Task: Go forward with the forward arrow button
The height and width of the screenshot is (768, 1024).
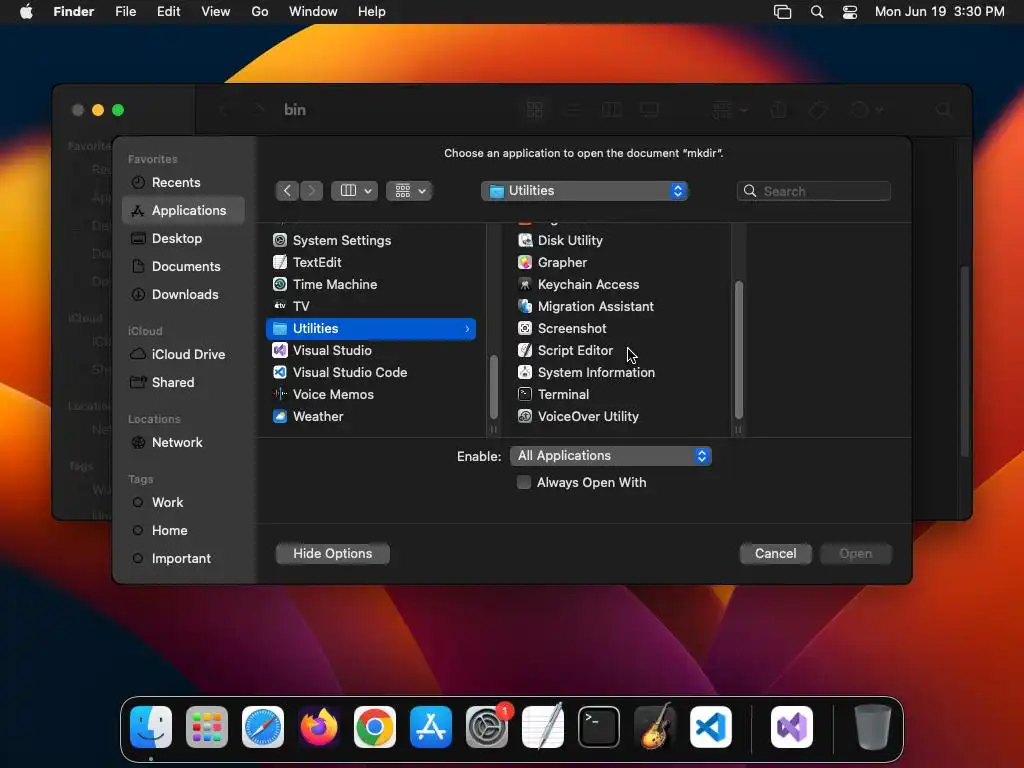Action: tap(312, 191)
